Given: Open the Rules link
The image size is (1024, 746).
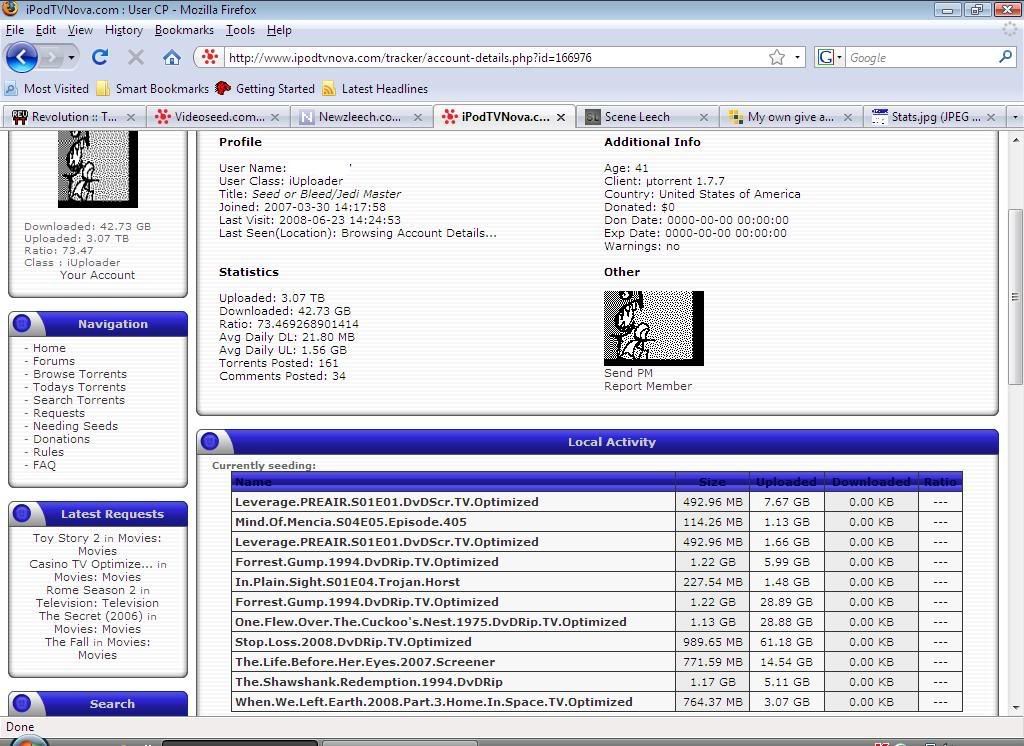Looking at the screenshot, I should pyautogui.click(x=48, y=452).
